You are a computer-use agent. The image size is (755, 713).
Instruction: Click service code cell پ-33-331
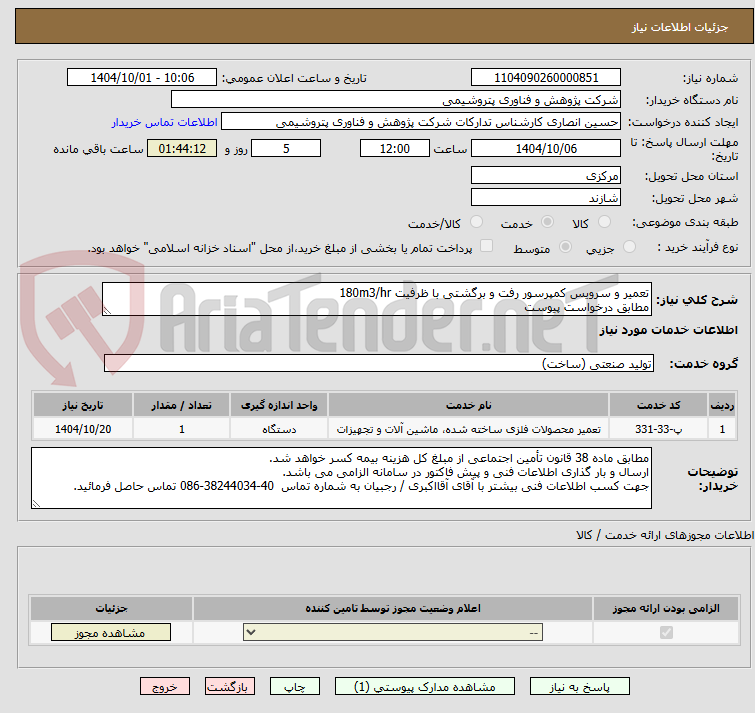click(x=658, y=428)
